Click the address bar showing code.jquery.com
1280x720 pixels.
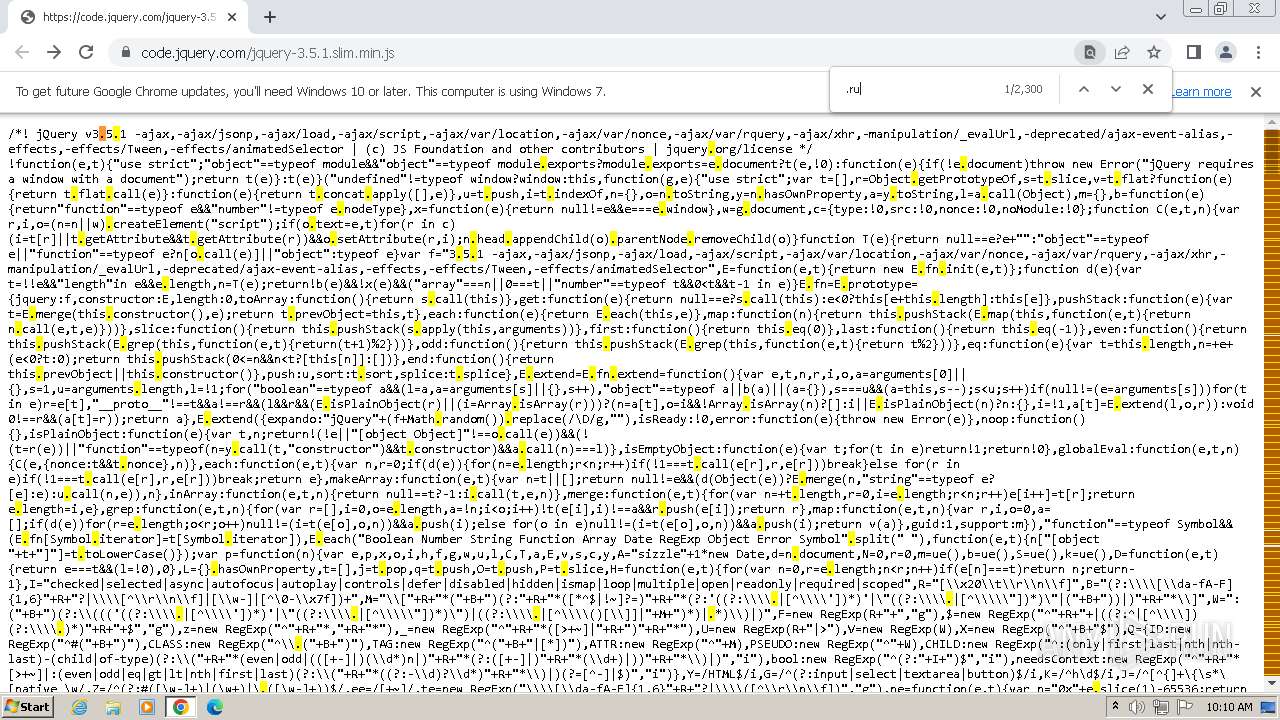pyautogui.click(x=590, y=53)
